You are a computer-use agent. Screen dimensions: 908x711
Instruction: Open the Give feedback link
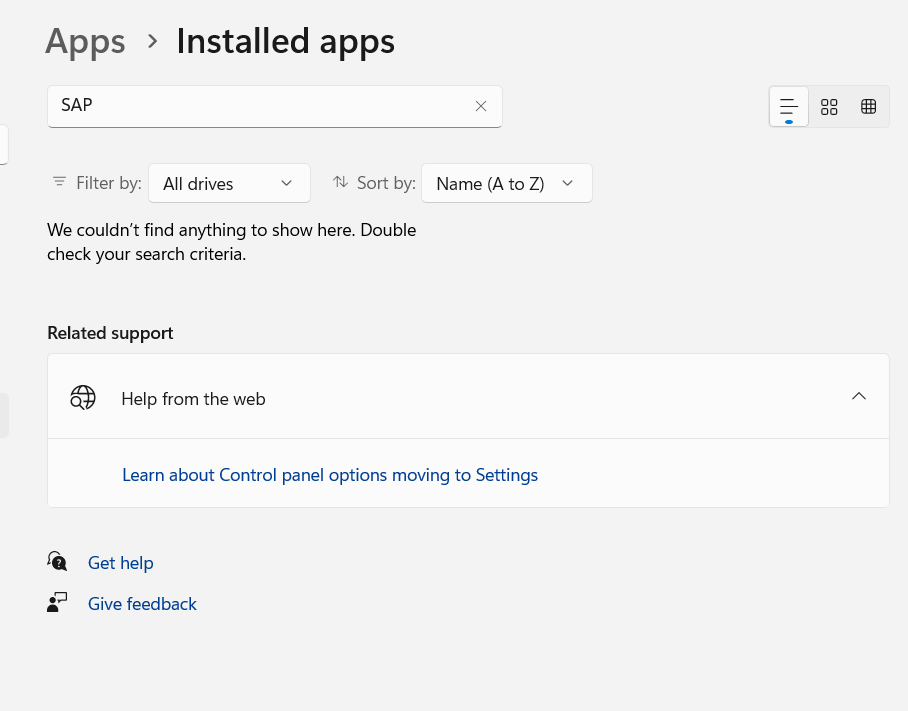coord(142,604)
